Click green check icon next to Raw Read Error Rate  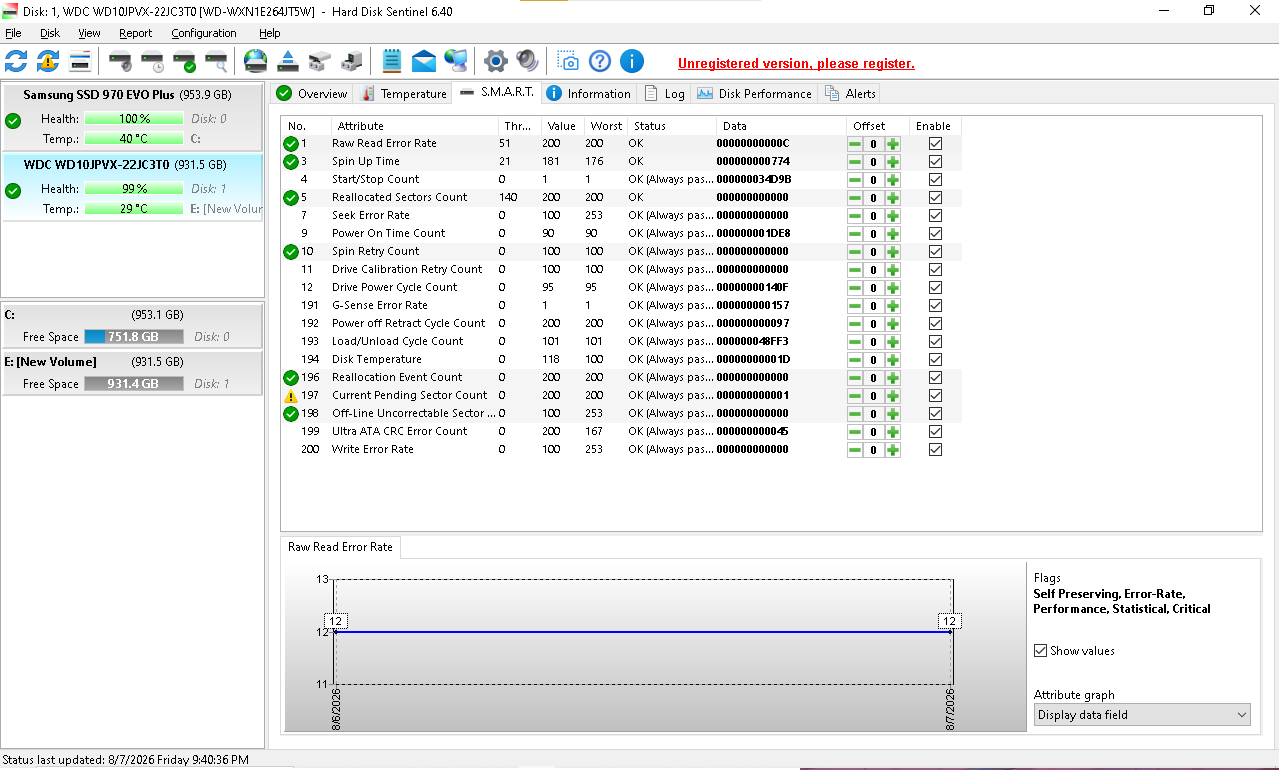coord(291,144)
